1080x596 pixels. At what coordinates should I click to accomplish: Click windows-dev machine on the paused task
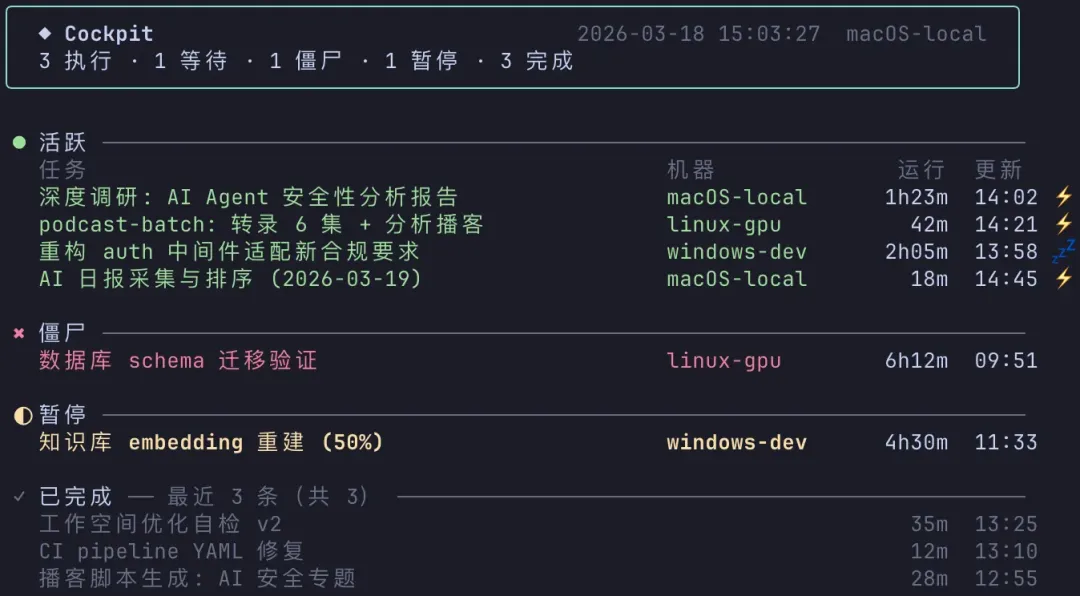pos(737,442)
